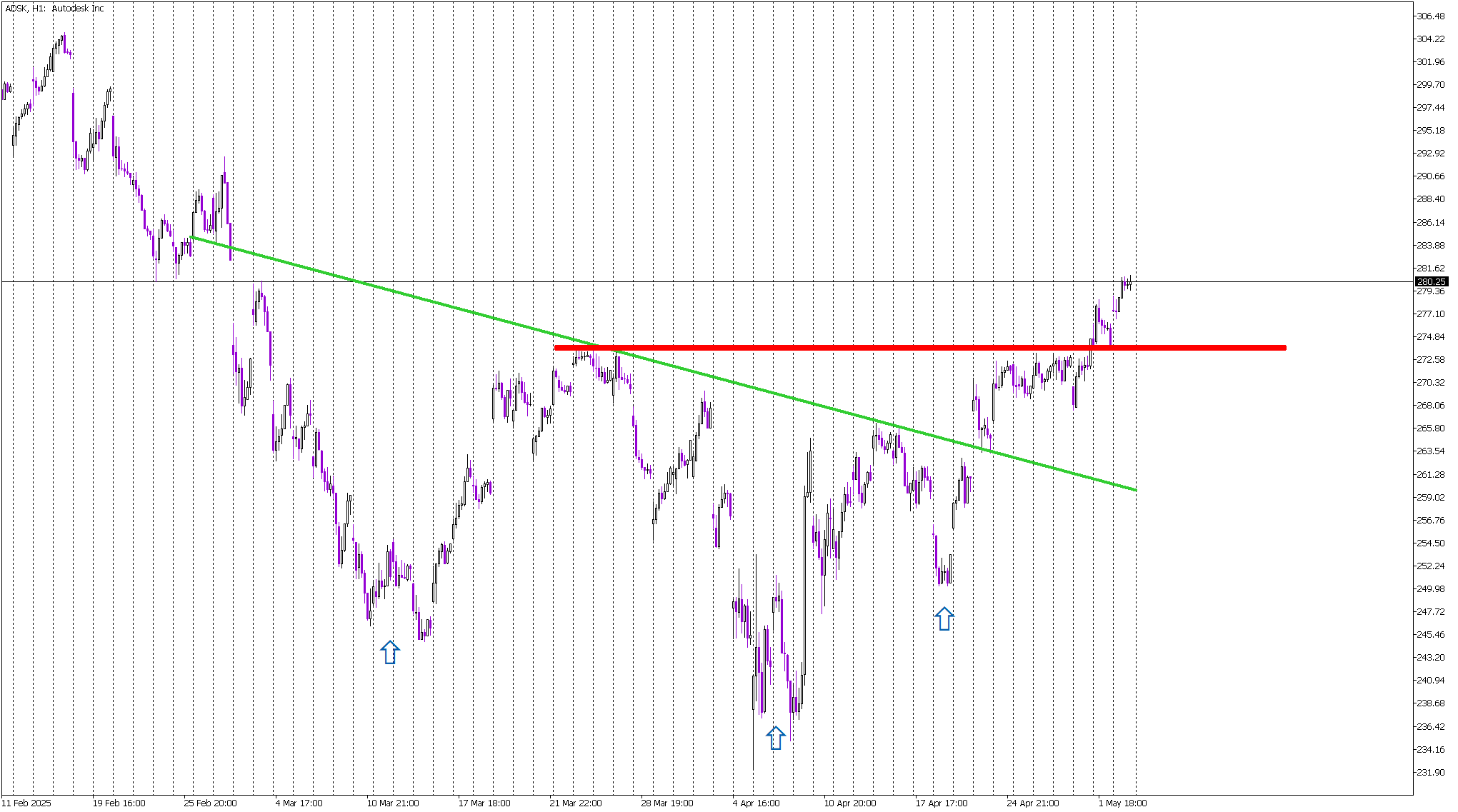Select the blue up arrow near 17 Apr
Viewport: 1458px width, 812px height.
pos(944,618)
